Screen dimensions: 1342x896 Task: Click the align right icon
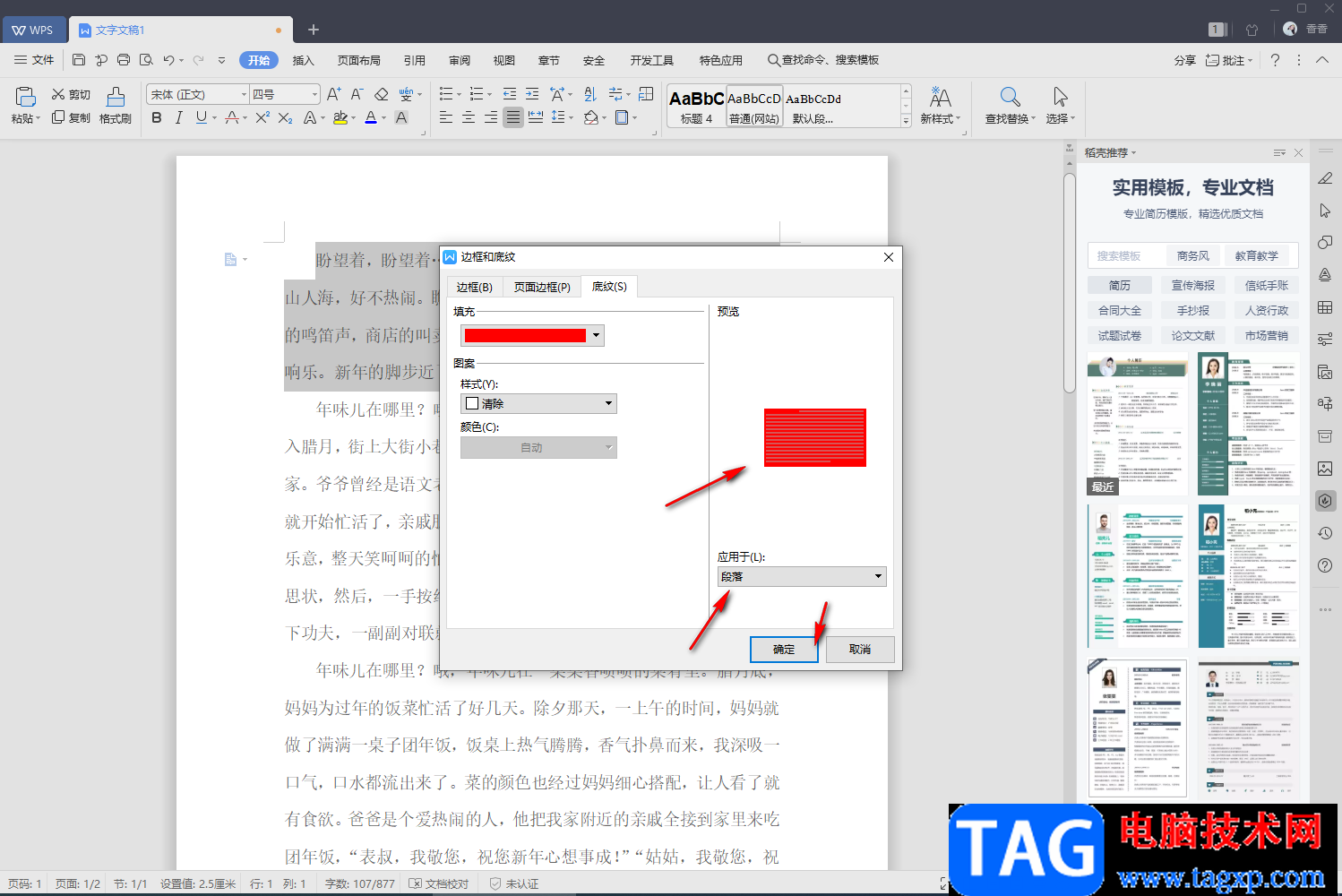pyautogui.click(x=490, y=117)
